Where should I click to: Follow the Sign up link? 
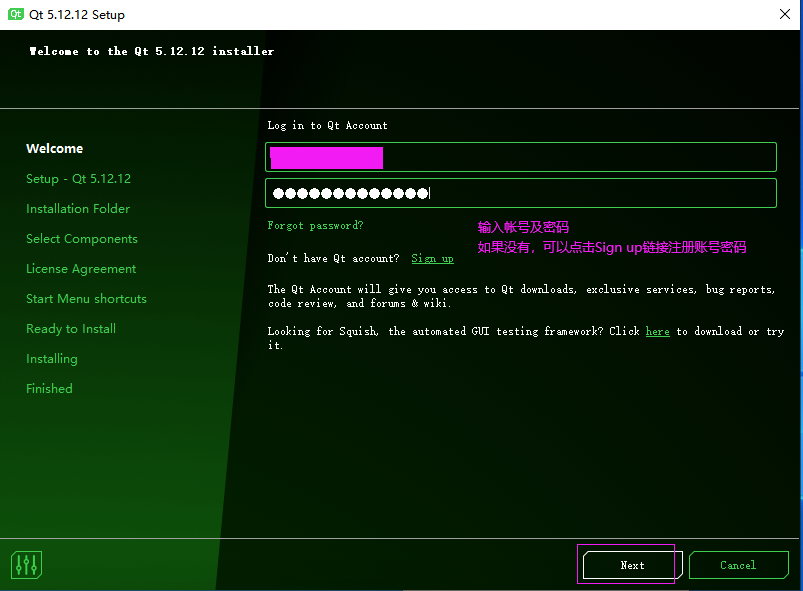click(x=433, y=258)
